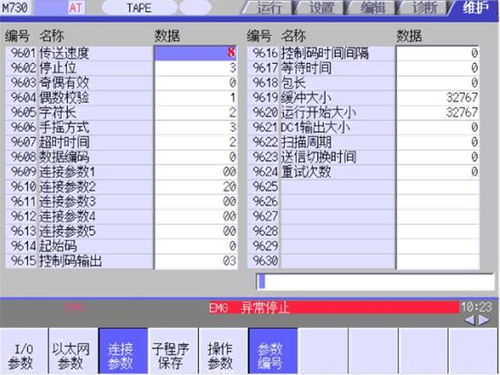Go to the 诊断 tab
This screenshot has width=500, height=375.
[424, 8]
